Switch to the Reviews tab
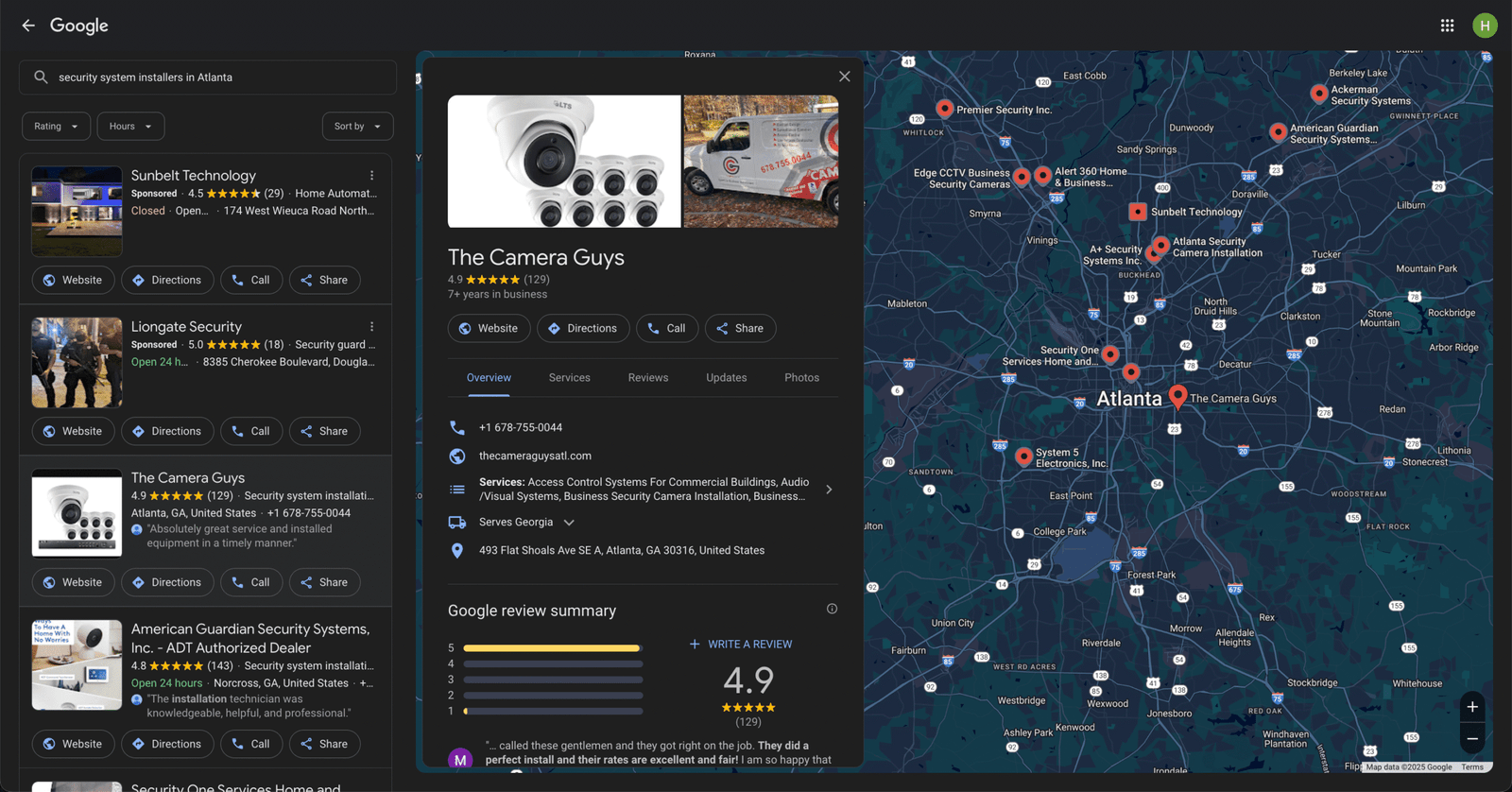The image size is (1512, 792). coord(648,378)
